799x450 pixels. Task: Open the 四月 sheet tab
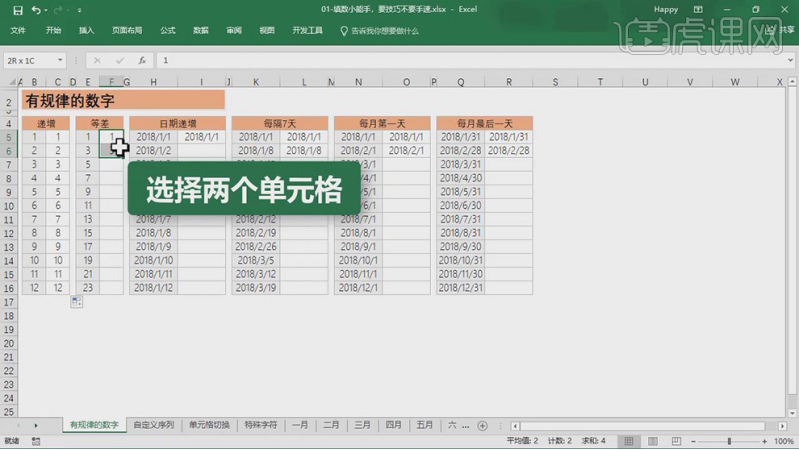pyautogui.click(x=393, y=425)
